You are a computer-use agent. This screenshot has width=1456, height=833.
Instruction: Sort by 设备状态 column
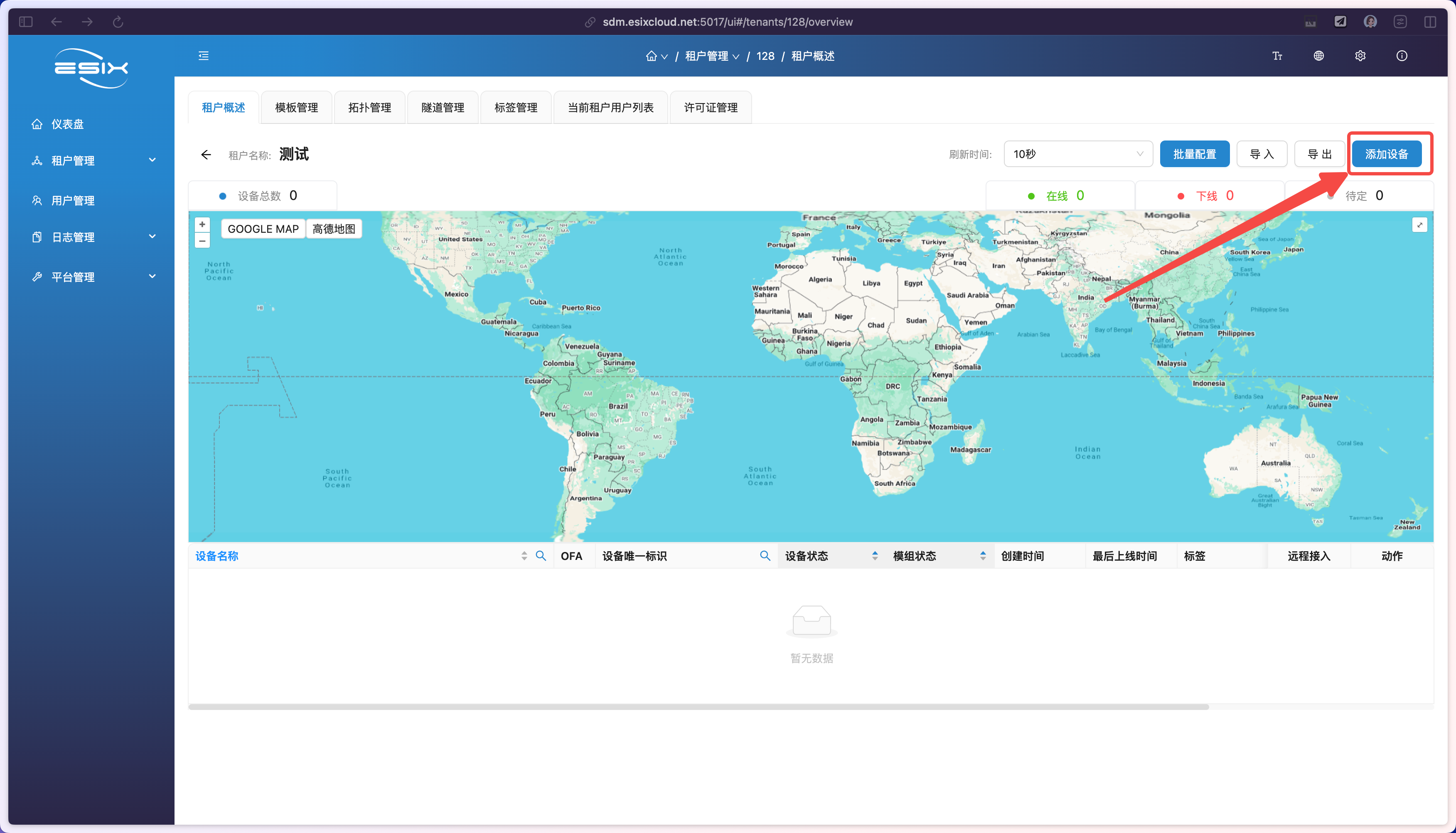(874, 555)
